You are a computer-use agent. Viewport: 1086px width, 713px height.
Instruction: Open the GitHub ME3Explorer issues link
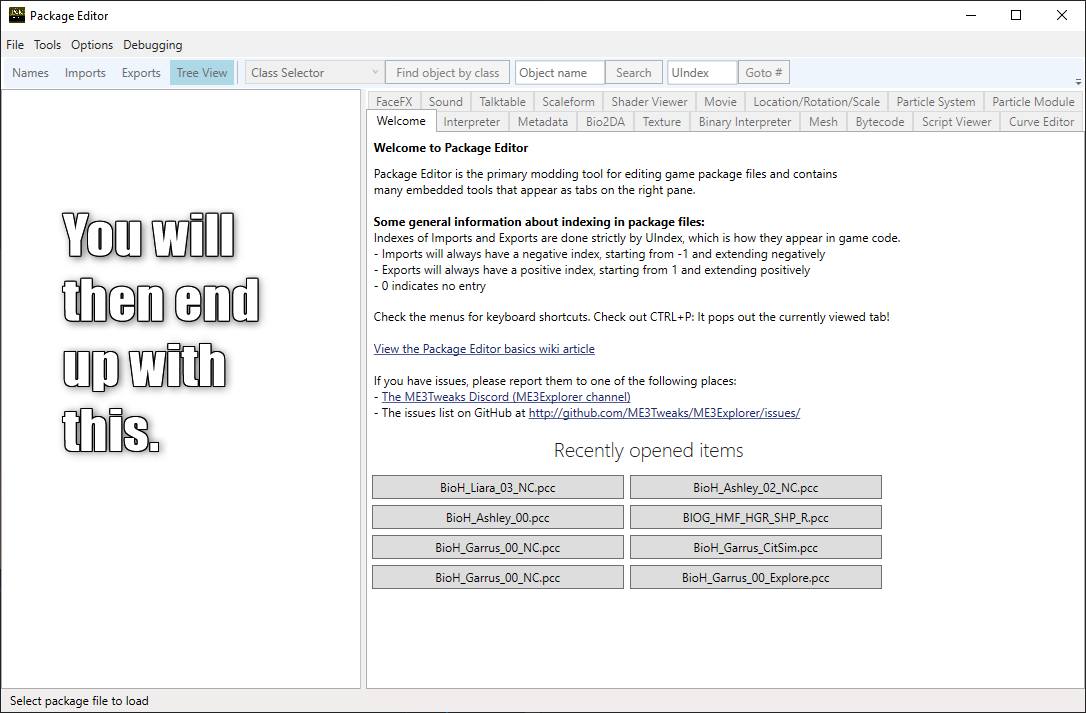tap(664, 412)
